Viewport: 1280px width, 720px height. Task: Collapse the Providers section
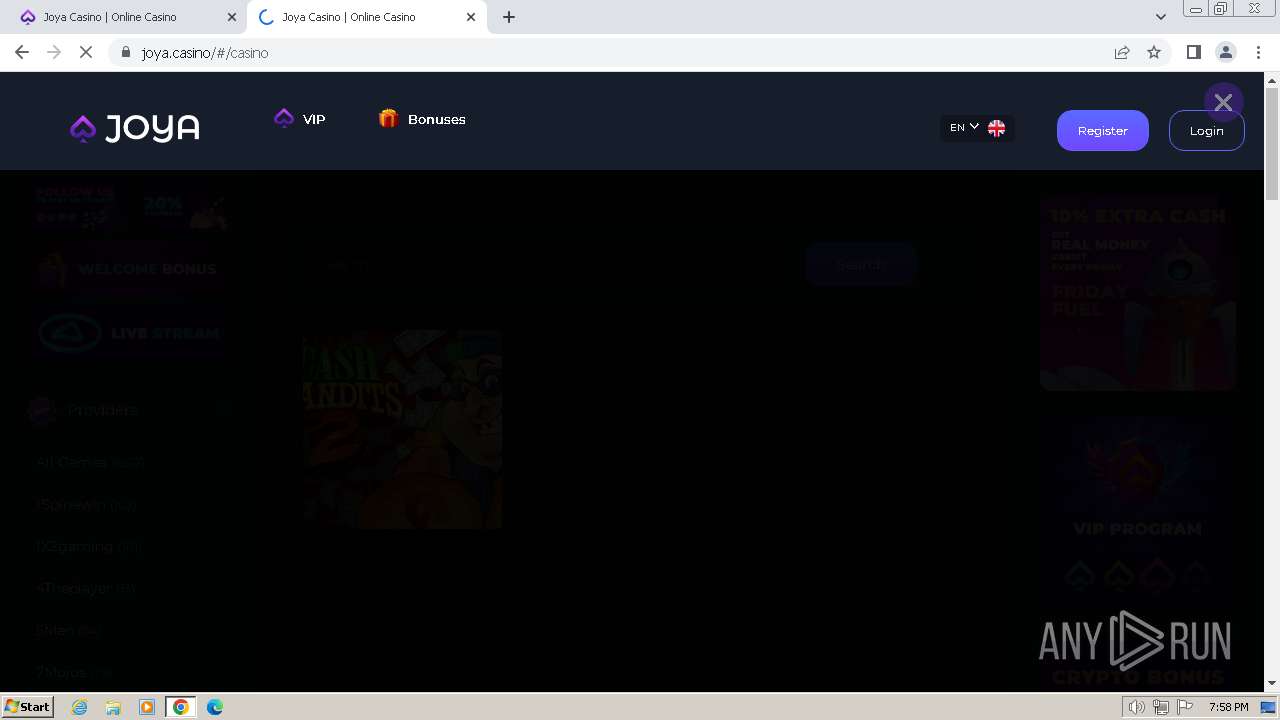224,409
